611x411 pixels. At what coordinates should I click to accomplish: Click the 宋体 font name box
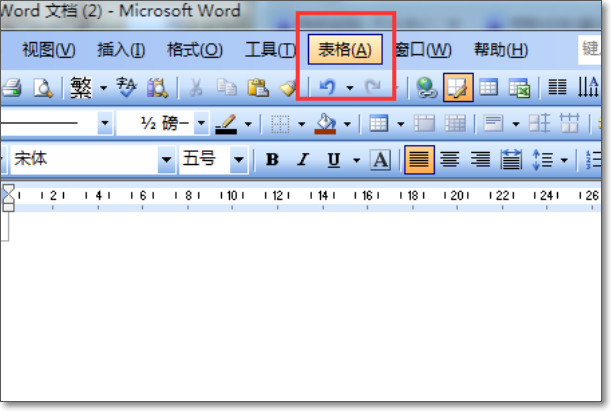(x=83, y=159)
